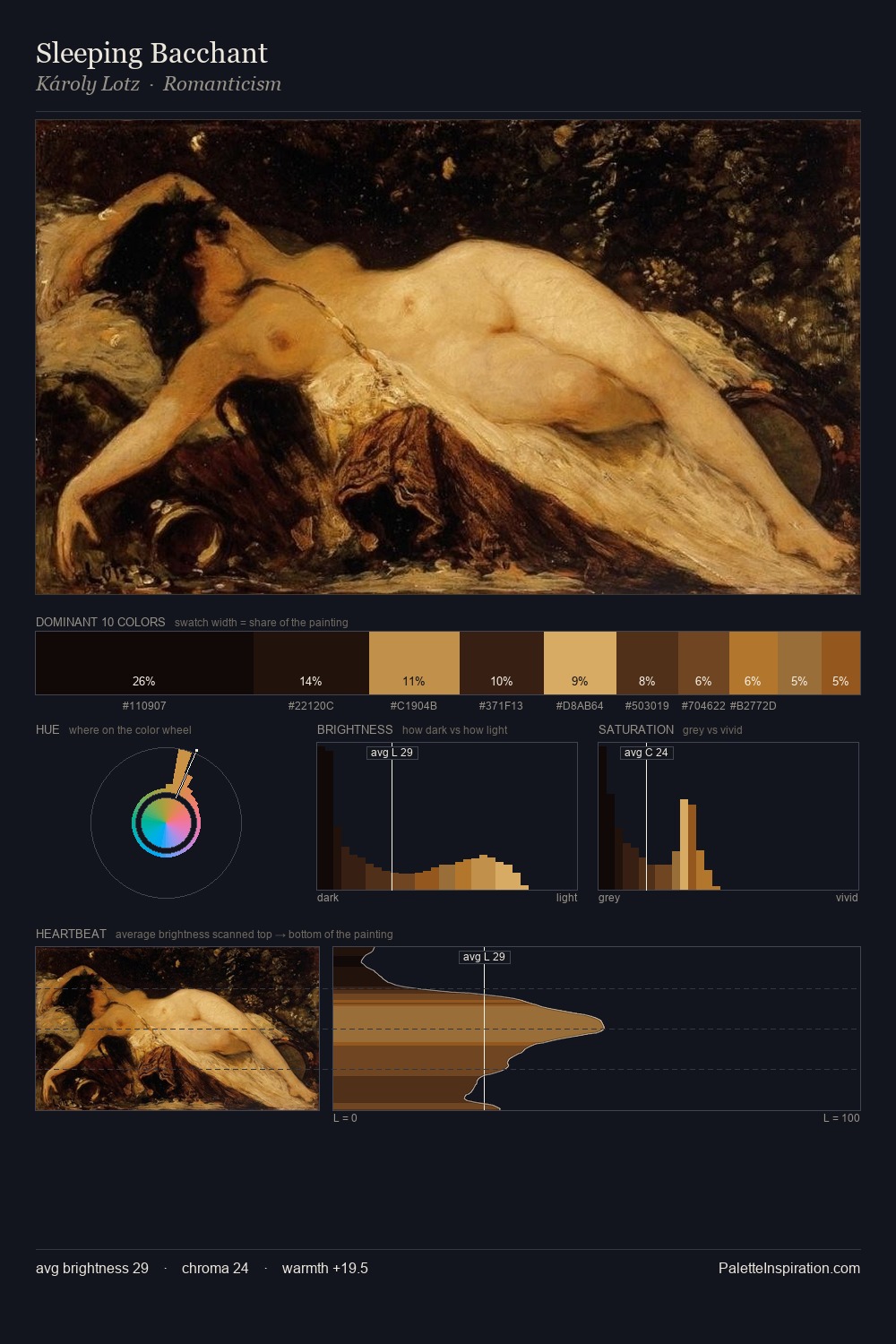The width and height of the screenshot is (896, 1344).
Task: Click the footer text "chroma 24"
Action: (215, 1268)
